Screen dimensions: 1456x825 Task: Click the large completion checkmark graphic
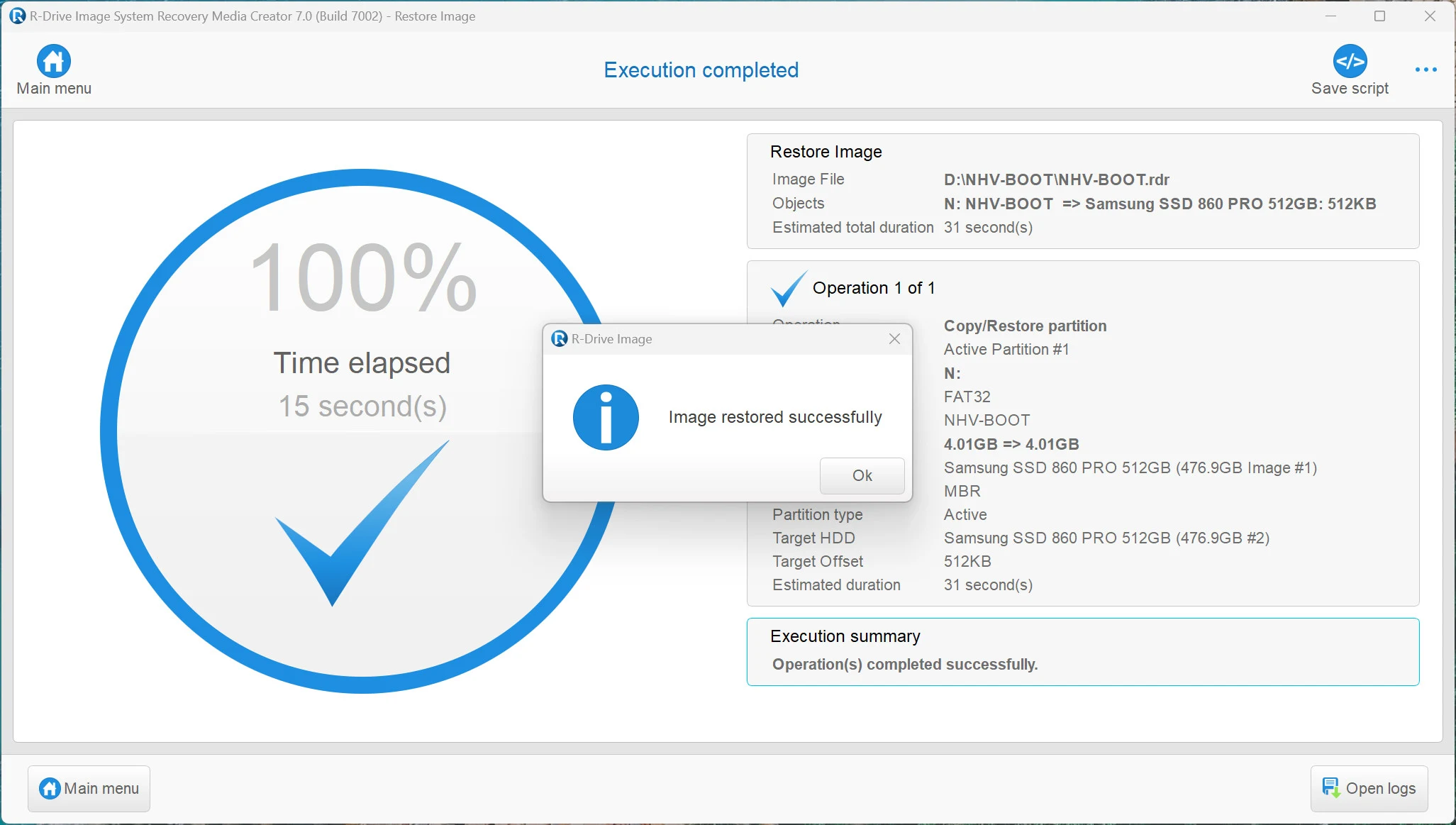tap(362, 523)
